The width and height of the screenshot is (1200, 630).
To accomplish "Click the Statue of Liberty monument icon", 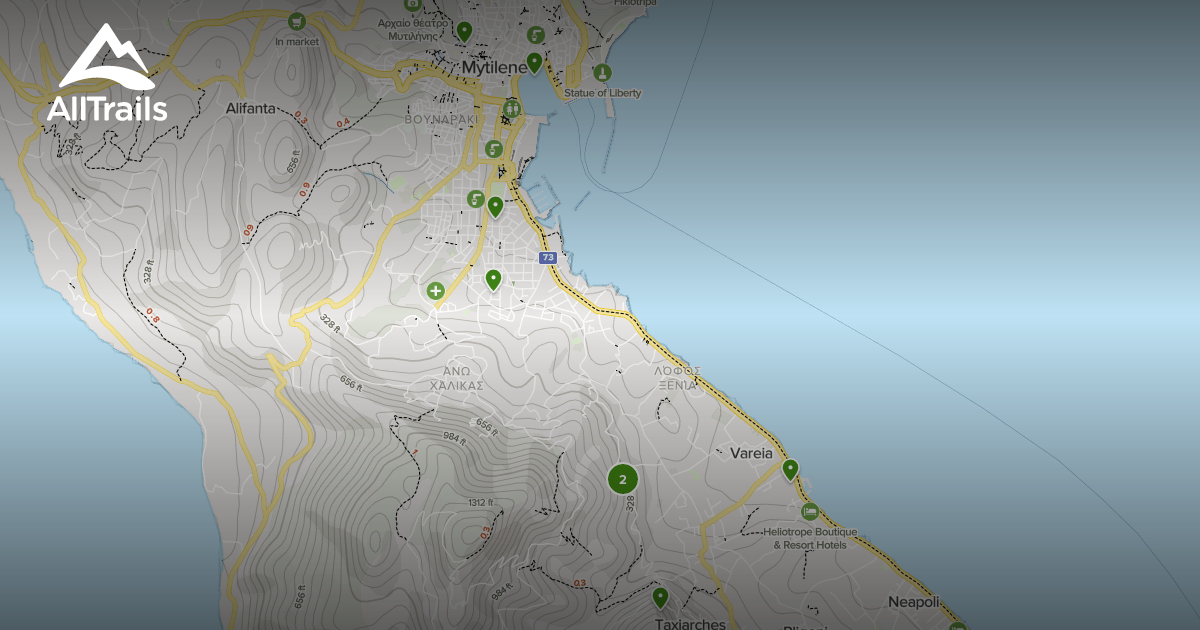I will coord(602,72).
